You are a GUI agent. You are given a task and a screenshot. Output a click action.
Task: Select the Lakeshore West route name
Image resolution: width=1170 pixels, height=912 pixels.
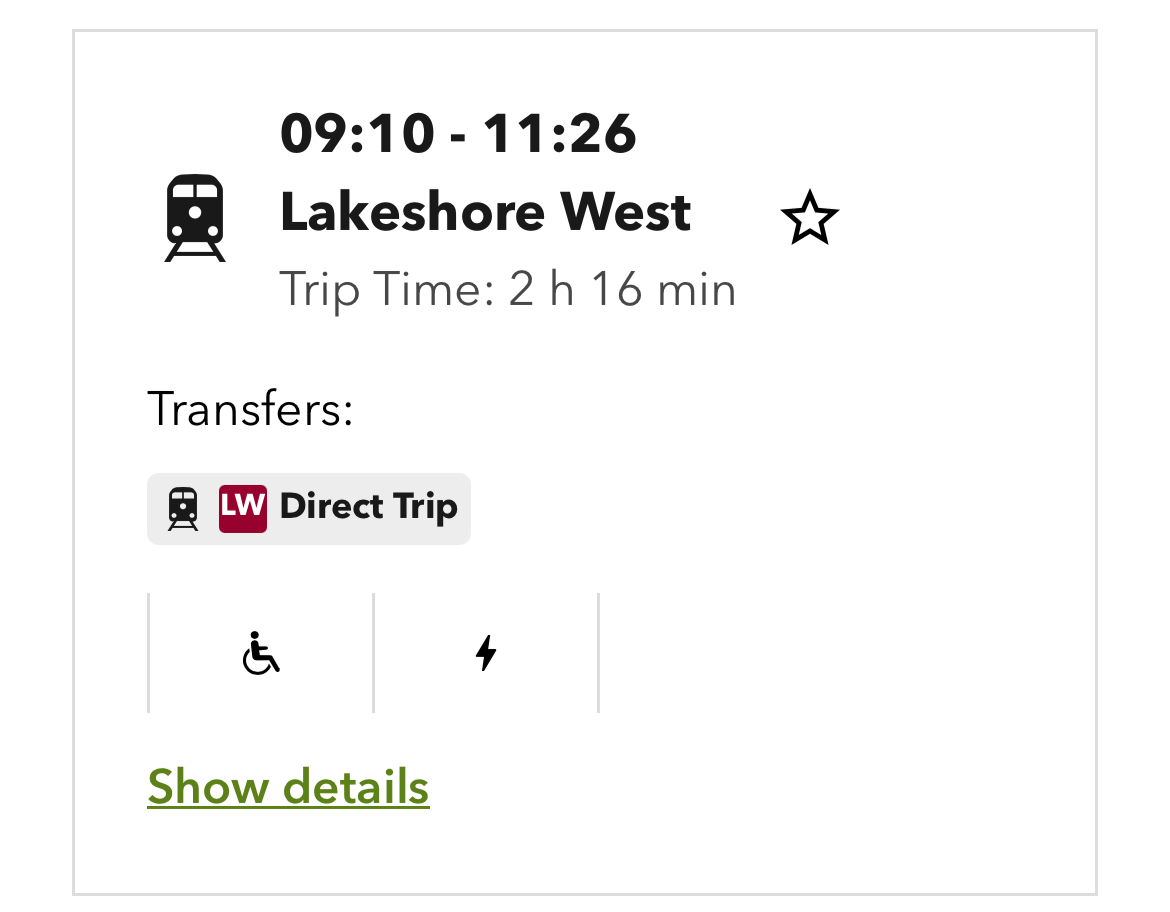pyautogui.click(x=485, y=212)
